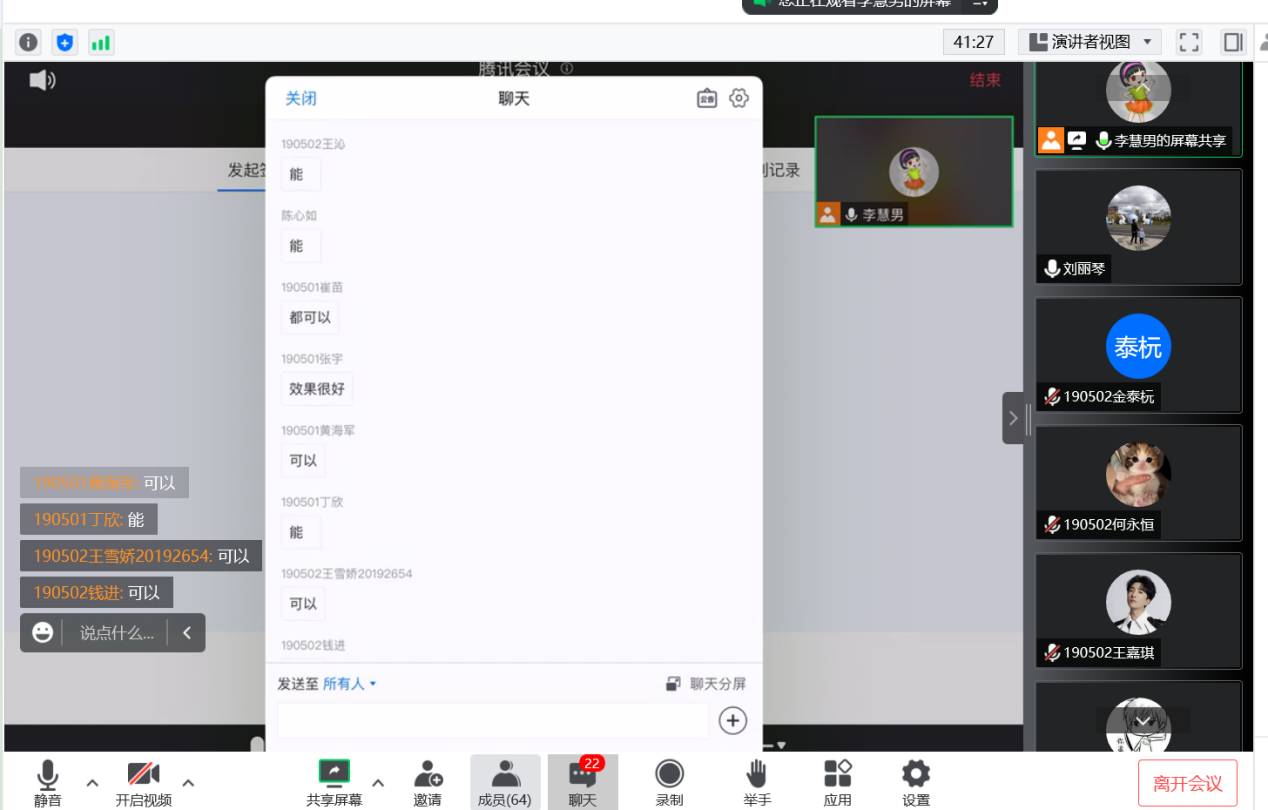Expand the arrow next to 共享屏幕
Viewport: 1268px width, 810px height.
pos(378,782)
